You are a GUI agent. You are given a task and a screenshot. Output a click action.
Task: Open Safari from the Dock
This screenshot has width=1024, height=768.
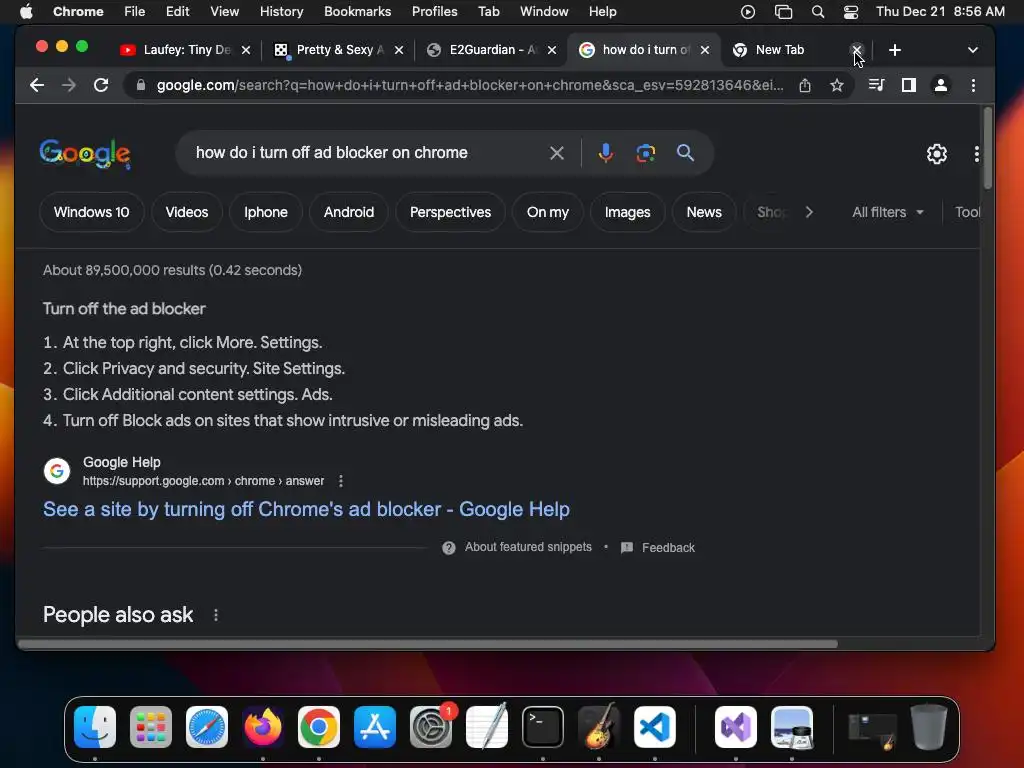pyautogui.click(x=207, y=727)
